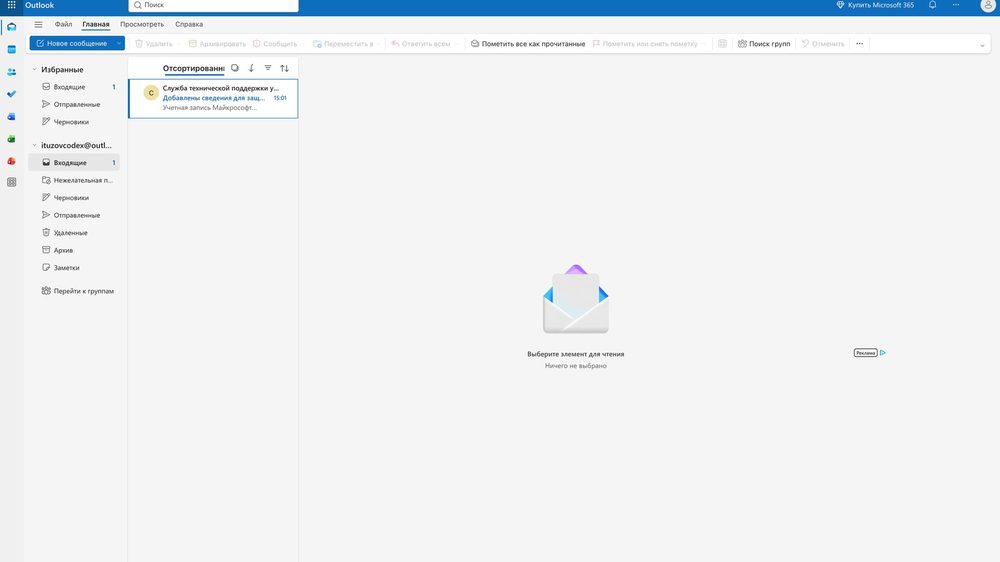Viewport: 1000px width, 562px height.
Task: Open the Word app icon
Action: click(x=11, y=117)
